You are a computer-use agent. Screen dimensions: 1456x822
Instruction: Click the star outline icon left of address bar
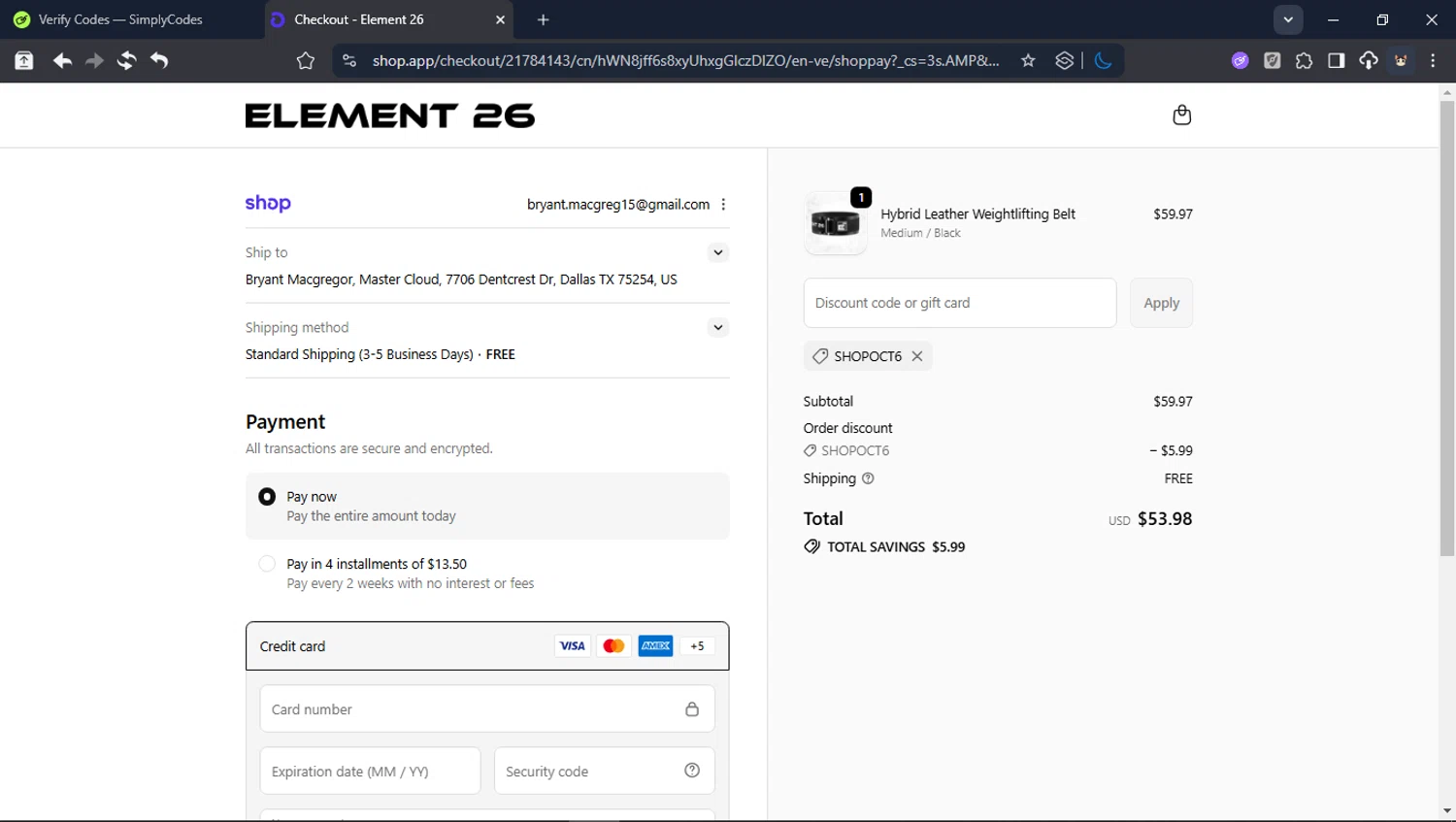[x=306, y=61]
